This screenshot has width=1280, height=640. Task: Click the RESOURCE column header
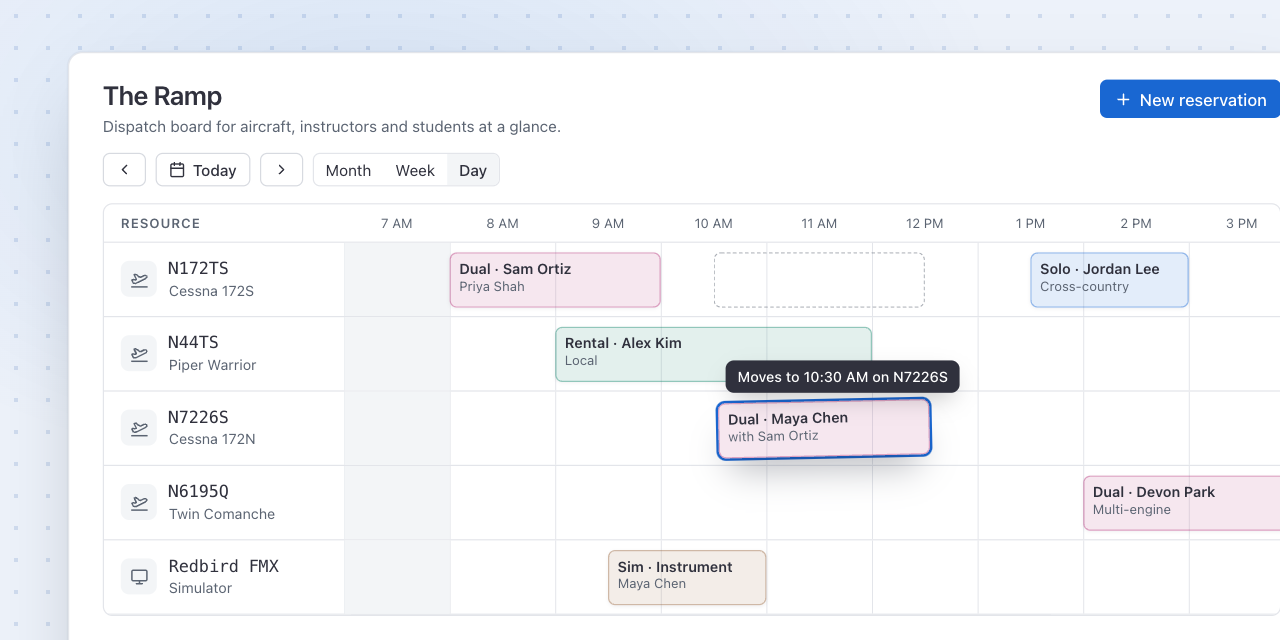[160, 224]
